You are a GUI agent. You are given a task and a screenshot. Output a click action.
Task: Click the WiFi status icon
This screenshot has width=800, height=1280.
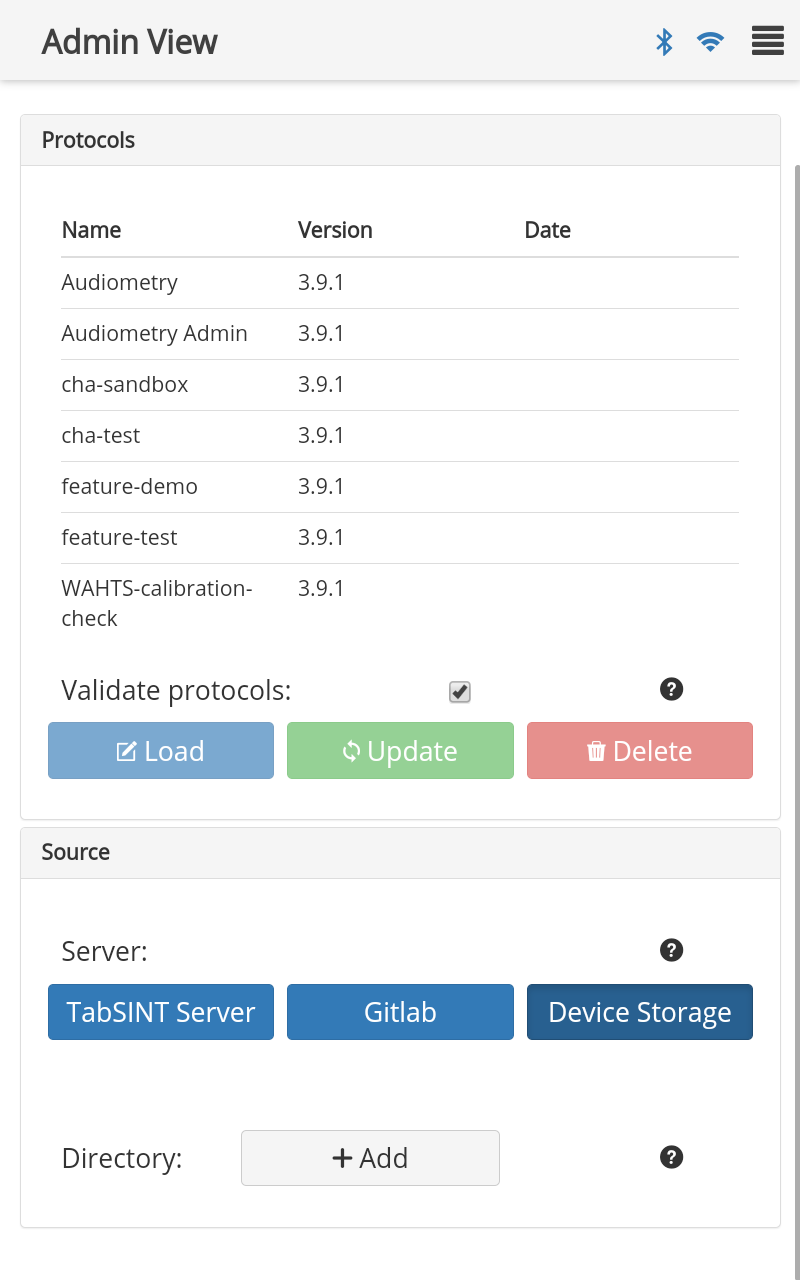coord(710,42)
